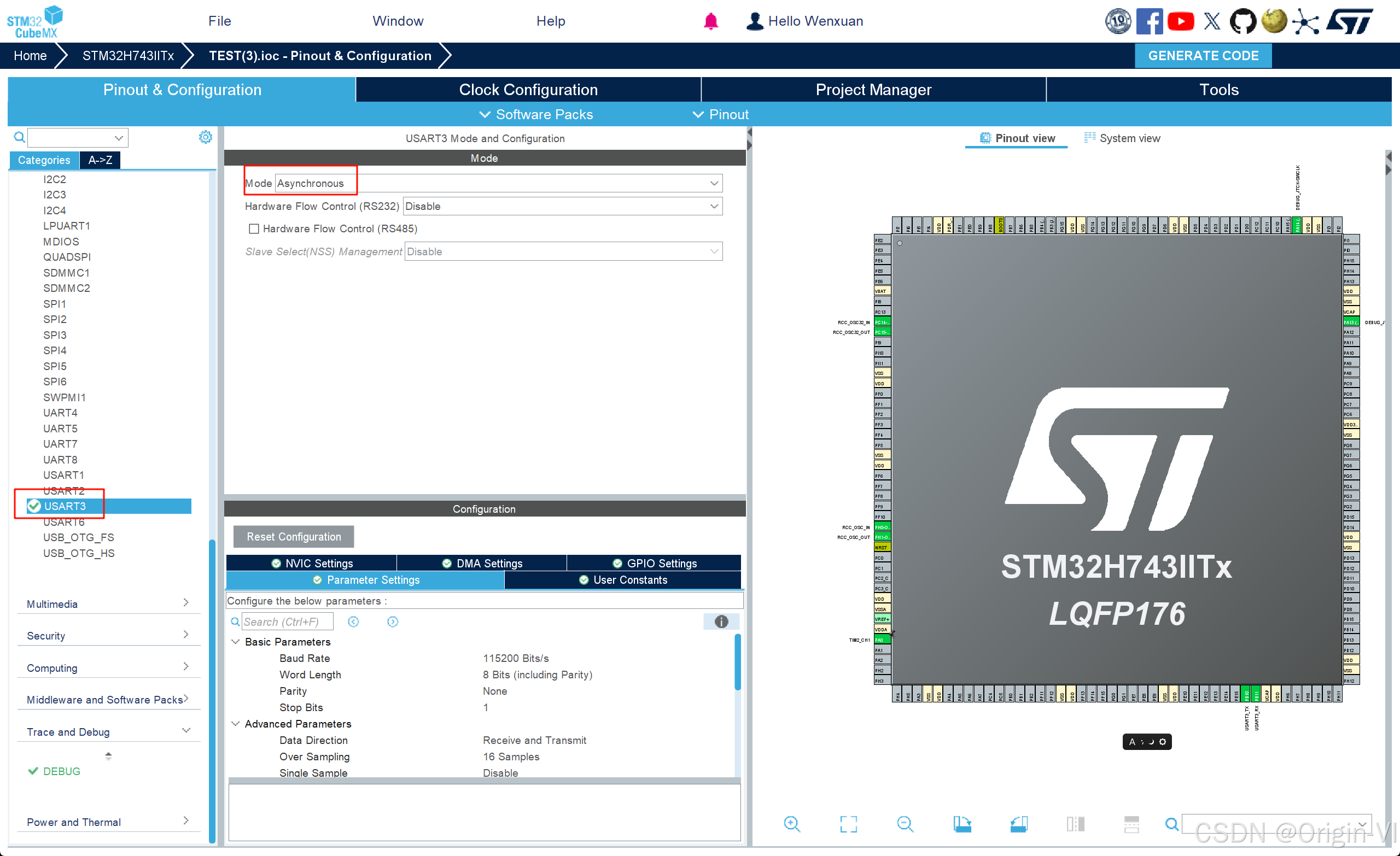Open the Clock Configuration tab
Screen dimensions: 1400x856
pos(528,90)
